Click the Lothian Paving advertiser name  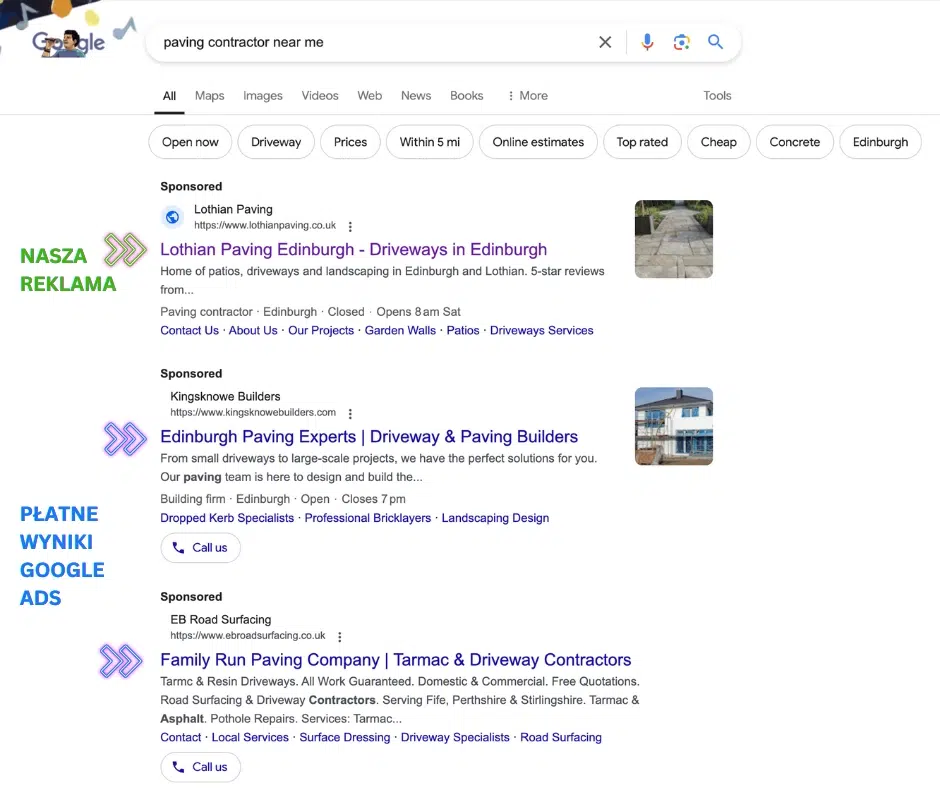click(233, 209)
